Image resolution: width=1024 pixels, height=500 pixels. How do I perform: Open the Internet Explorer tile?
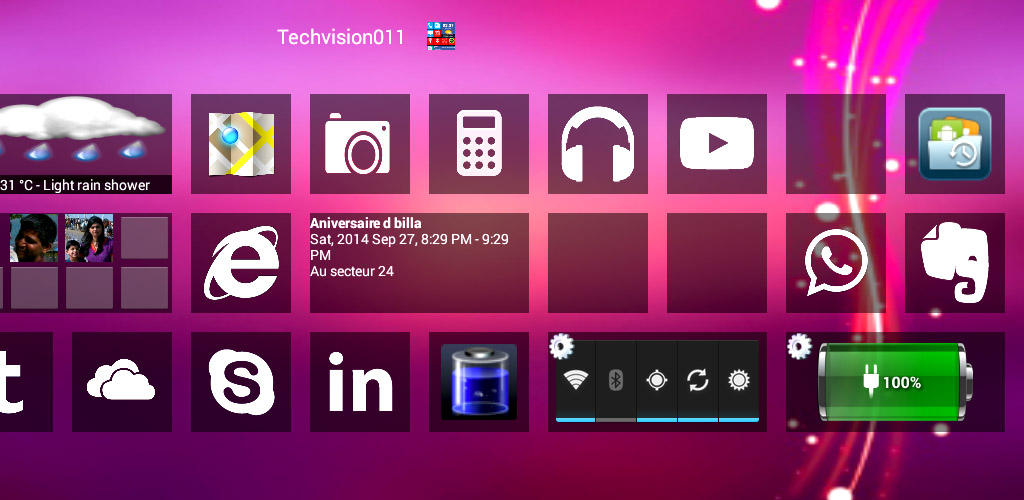[240, 263]
